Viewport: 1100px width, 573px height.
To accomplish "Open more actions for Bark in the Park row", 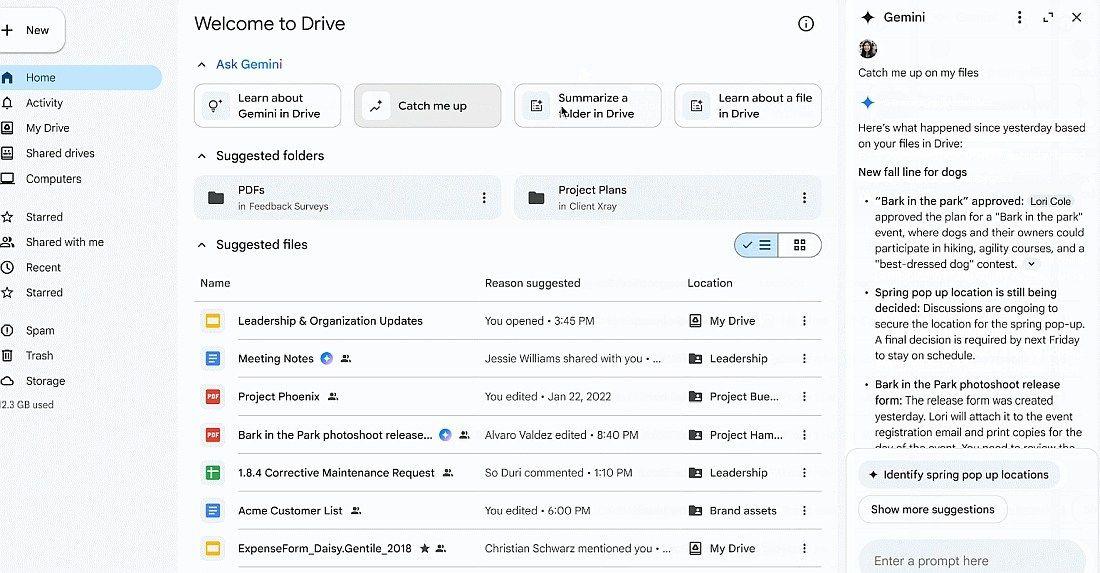I will tap(804, 435).
